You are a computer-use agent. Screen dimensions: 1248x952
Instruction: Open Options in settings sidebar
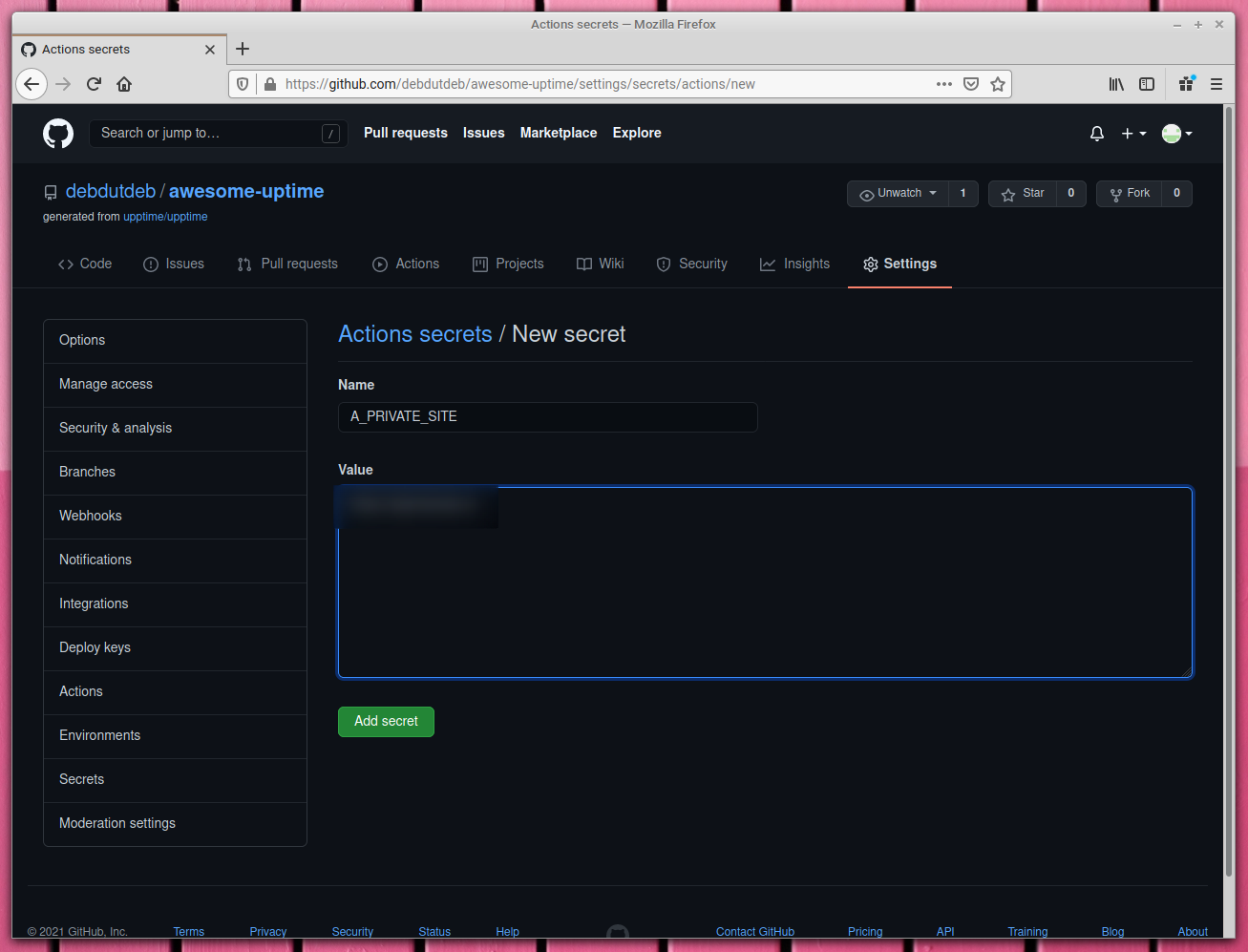pos(175,341)
